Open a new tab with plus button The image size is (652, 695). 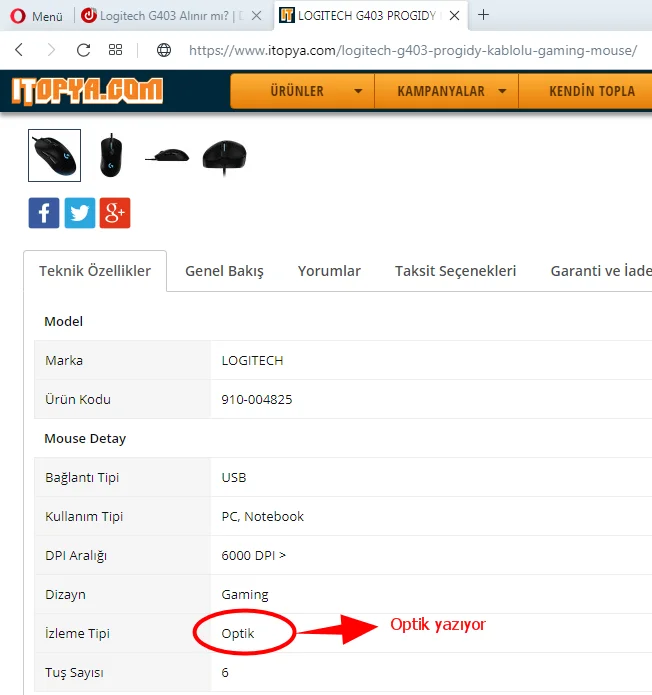483,15
